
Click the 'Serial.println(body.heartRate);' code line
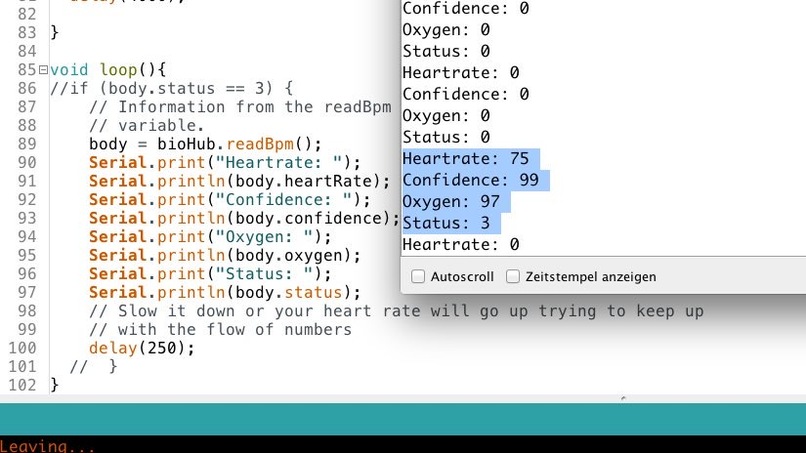(240, 181)
